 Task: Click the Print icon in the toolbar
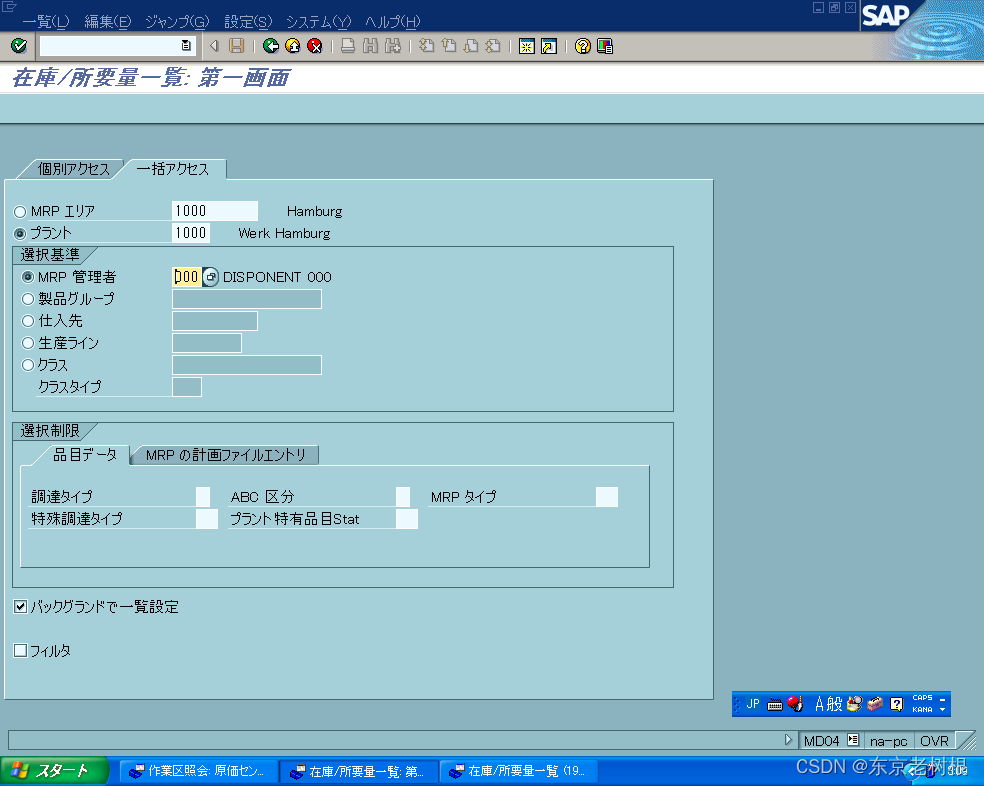coord(348,45)
